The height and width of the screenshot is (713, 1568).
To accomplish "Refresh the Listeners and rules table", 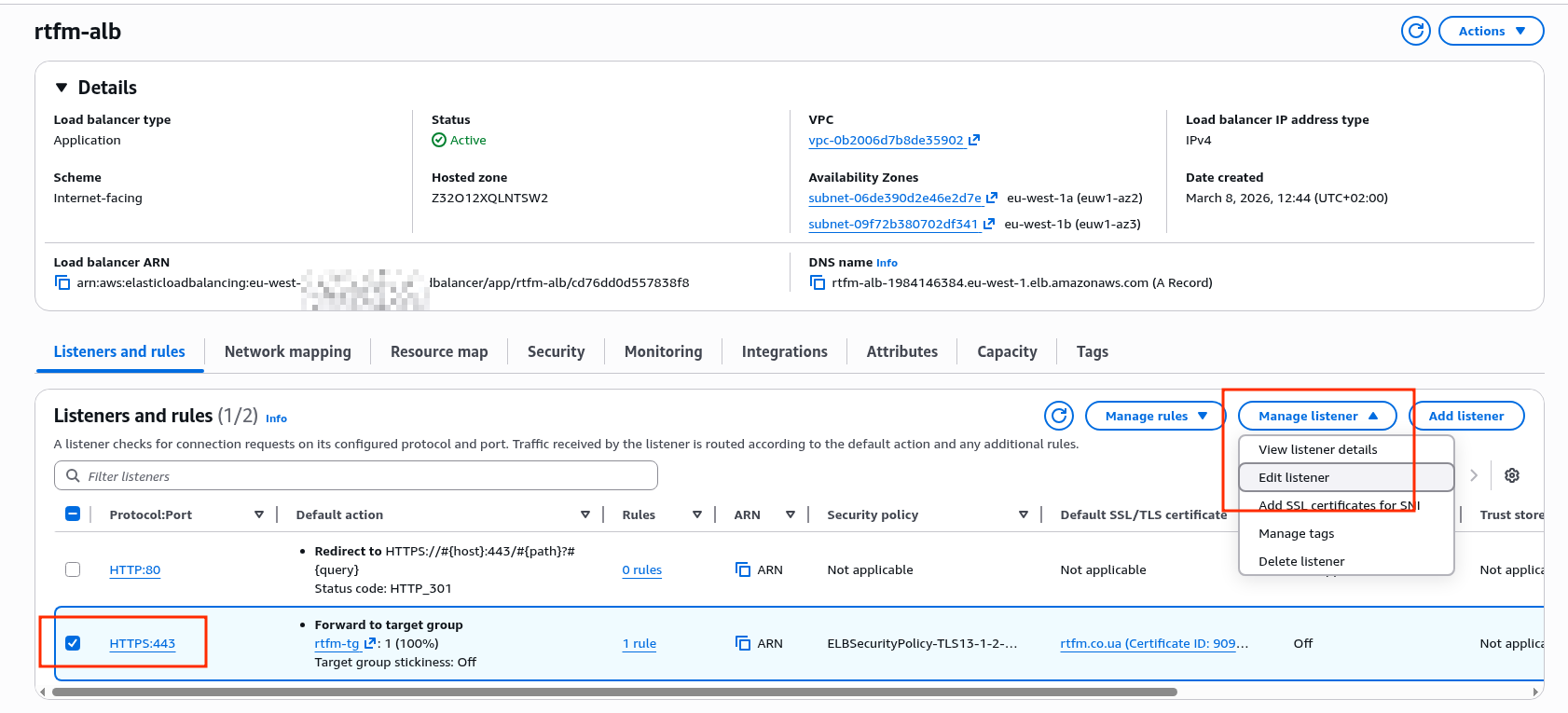I will click(x=1059, y=416).
